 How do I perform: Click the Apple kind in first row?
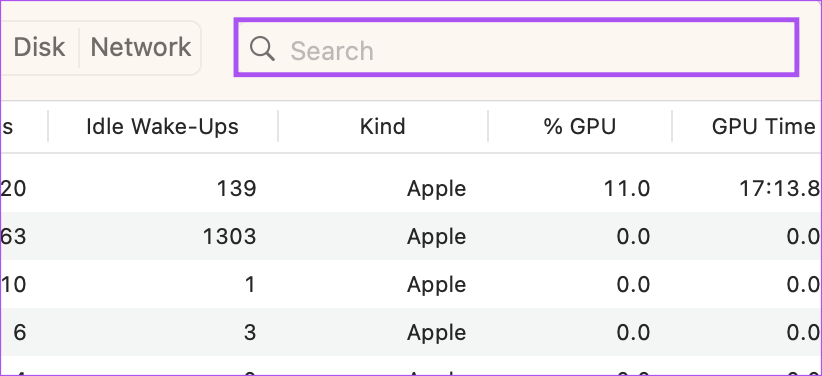pyautogui.click(x=436, y=188)
